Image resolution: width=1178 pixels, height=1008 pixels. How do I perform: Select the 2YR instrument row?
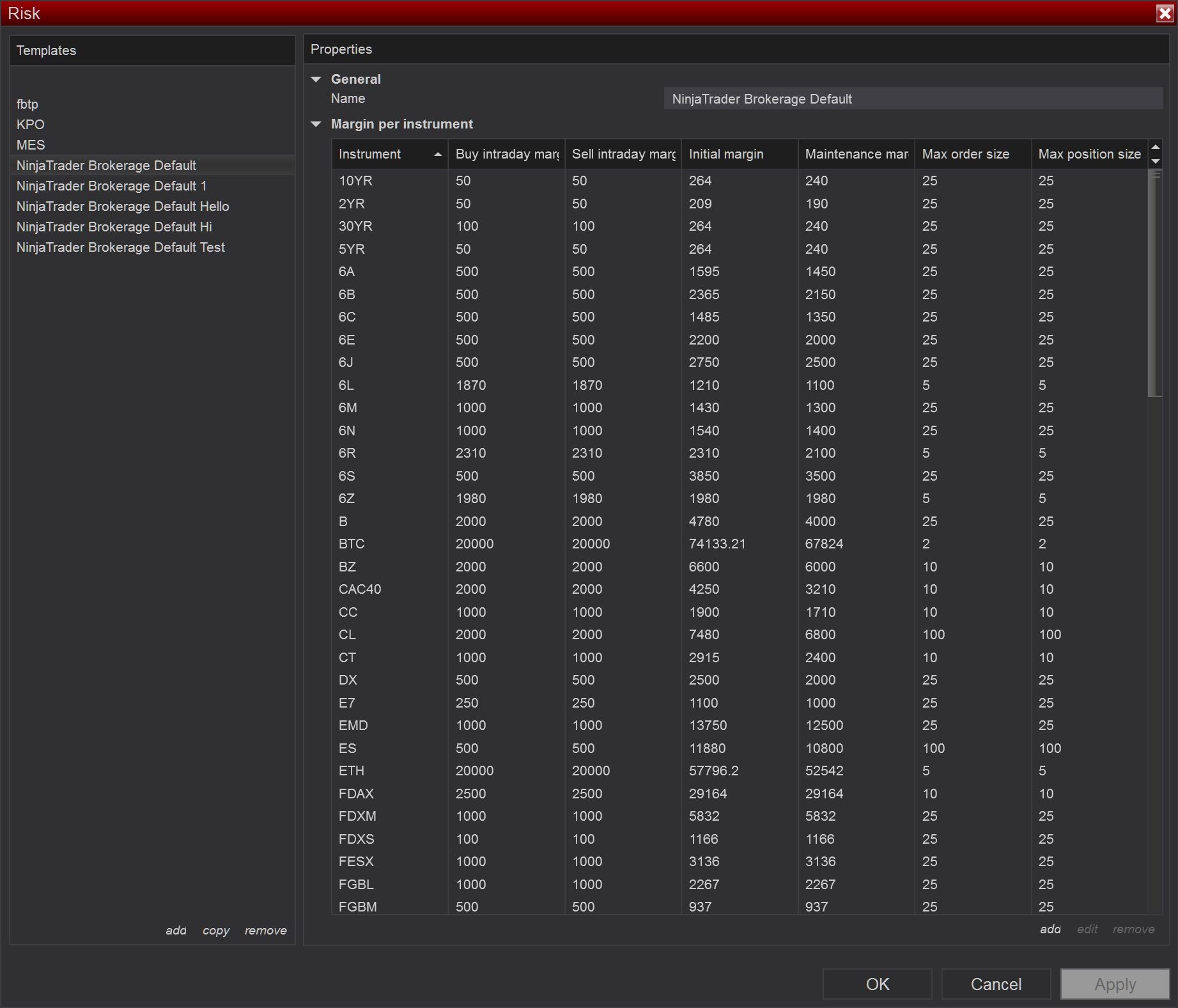coord(740,204)
